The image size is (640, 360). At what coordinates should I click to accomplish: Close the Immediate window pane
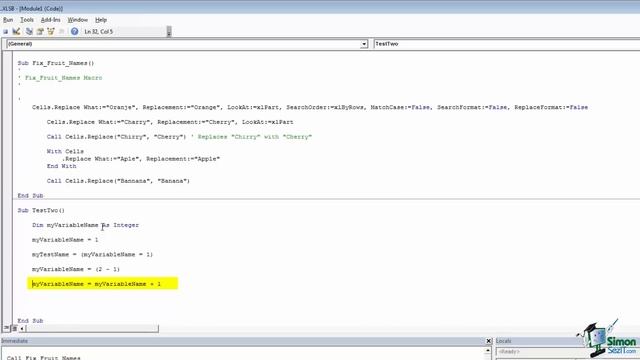pyautogui.click(x=489, y=341)
